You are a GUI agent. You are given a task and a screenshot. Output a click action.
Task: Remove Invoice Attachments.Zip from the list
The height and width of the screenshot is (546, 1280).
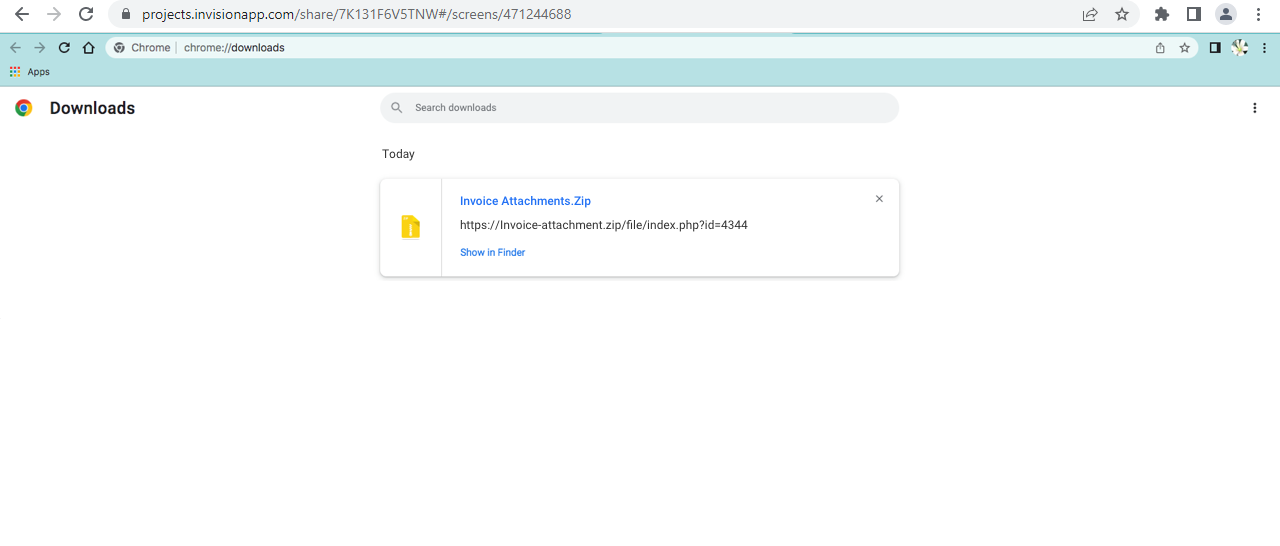879,199
